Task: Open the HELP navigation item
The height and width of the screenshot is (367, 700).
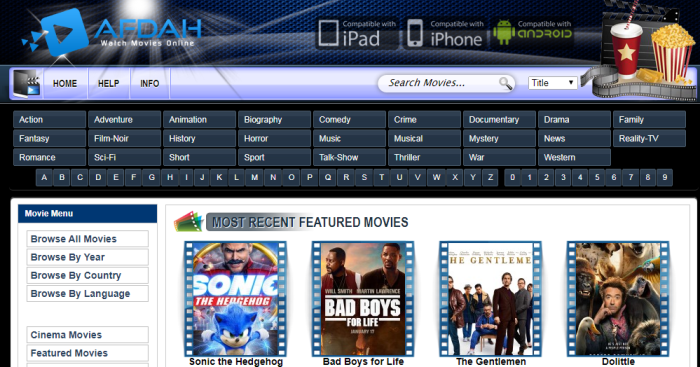Action: tap(108, 83)
